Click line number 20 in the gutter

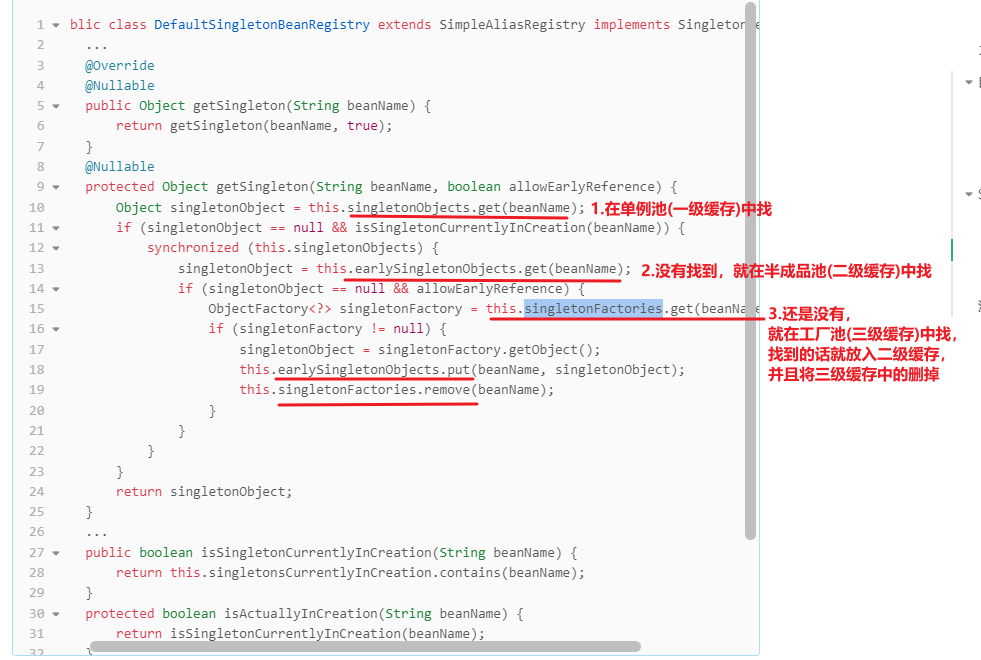tap(37, 410)
